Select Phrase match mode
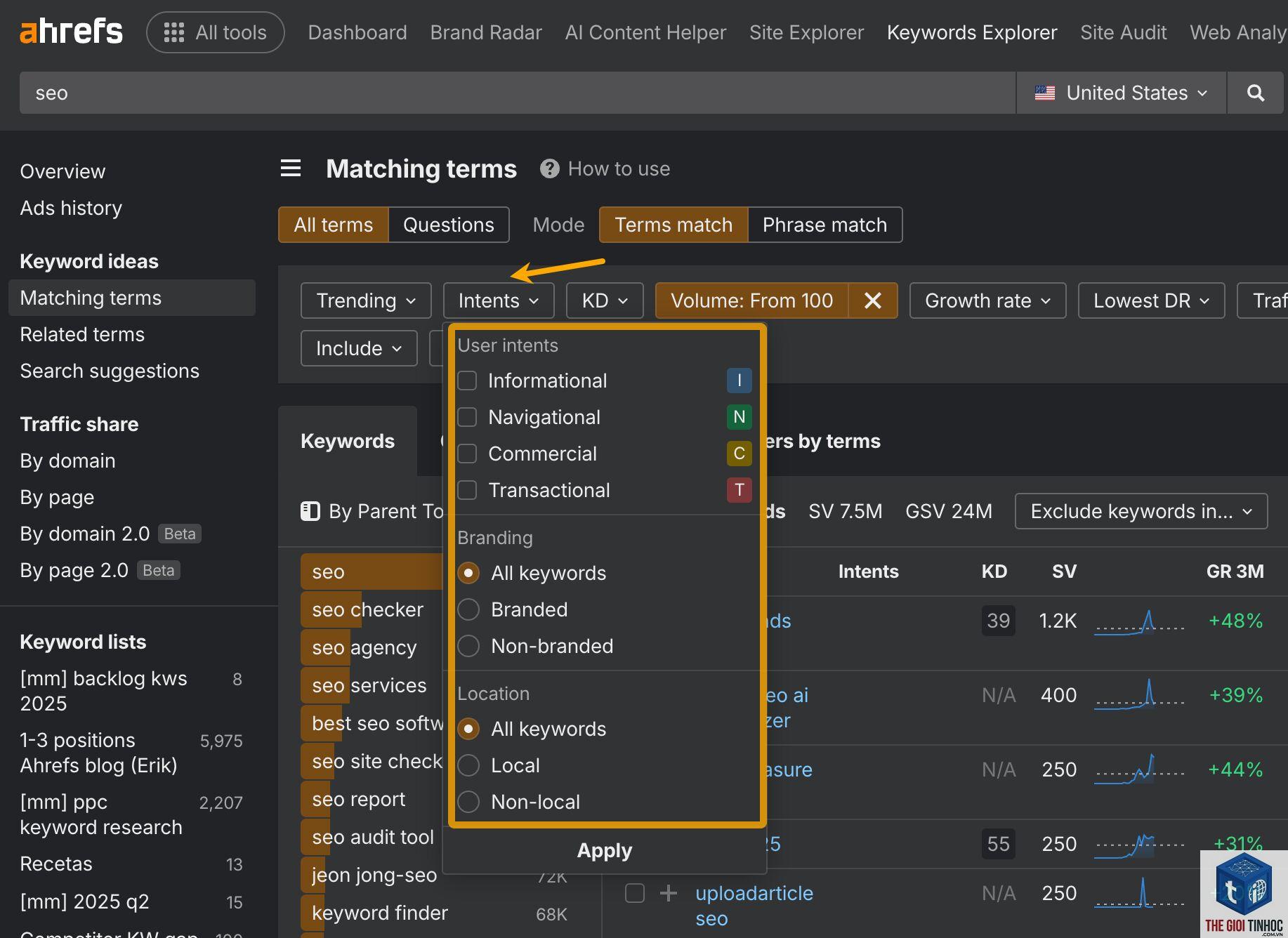This screenshot has height=938, width=1288. point(824,225)
